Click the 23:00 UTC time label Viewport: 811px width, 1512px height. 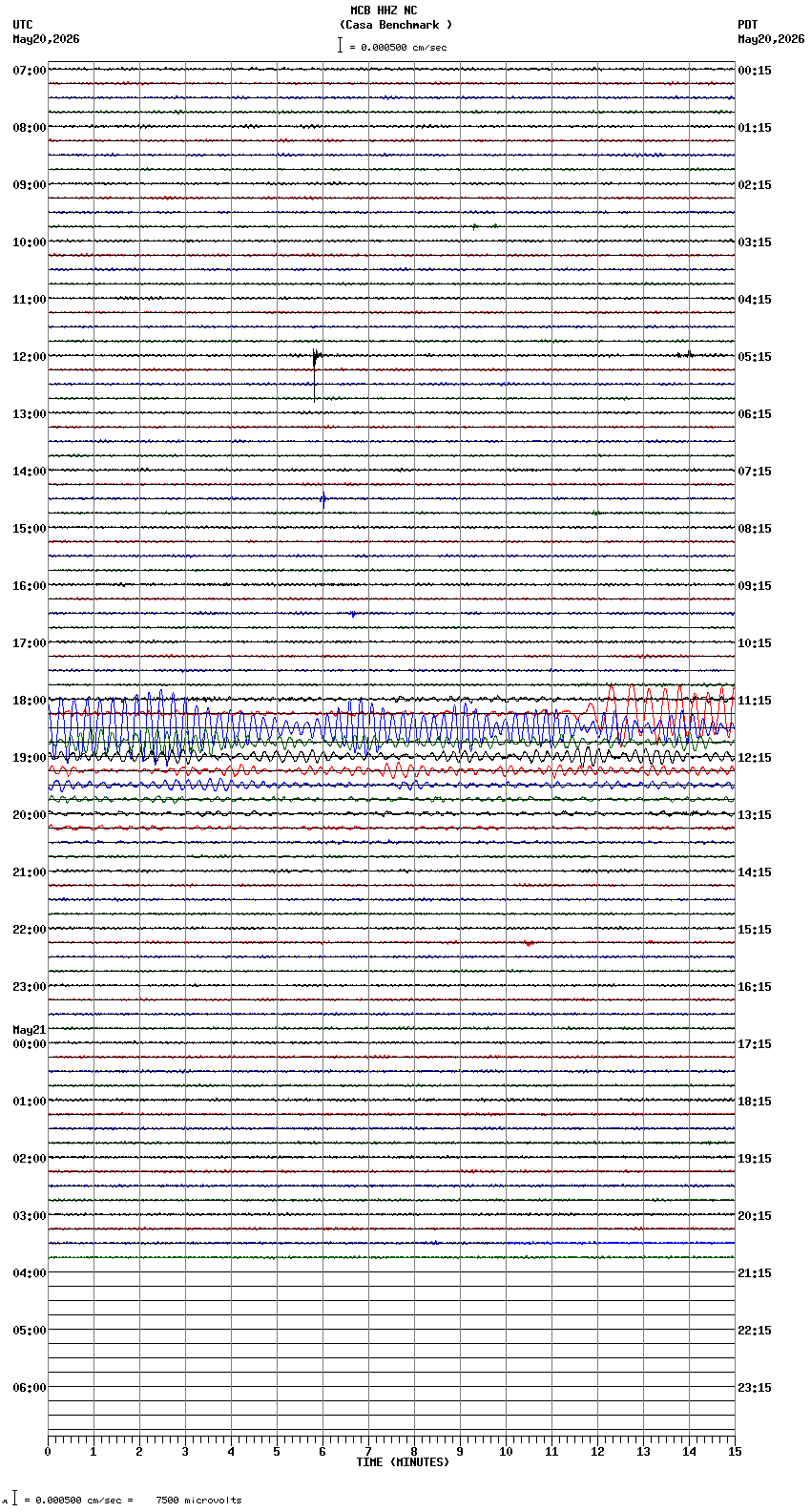click(30, 987)
